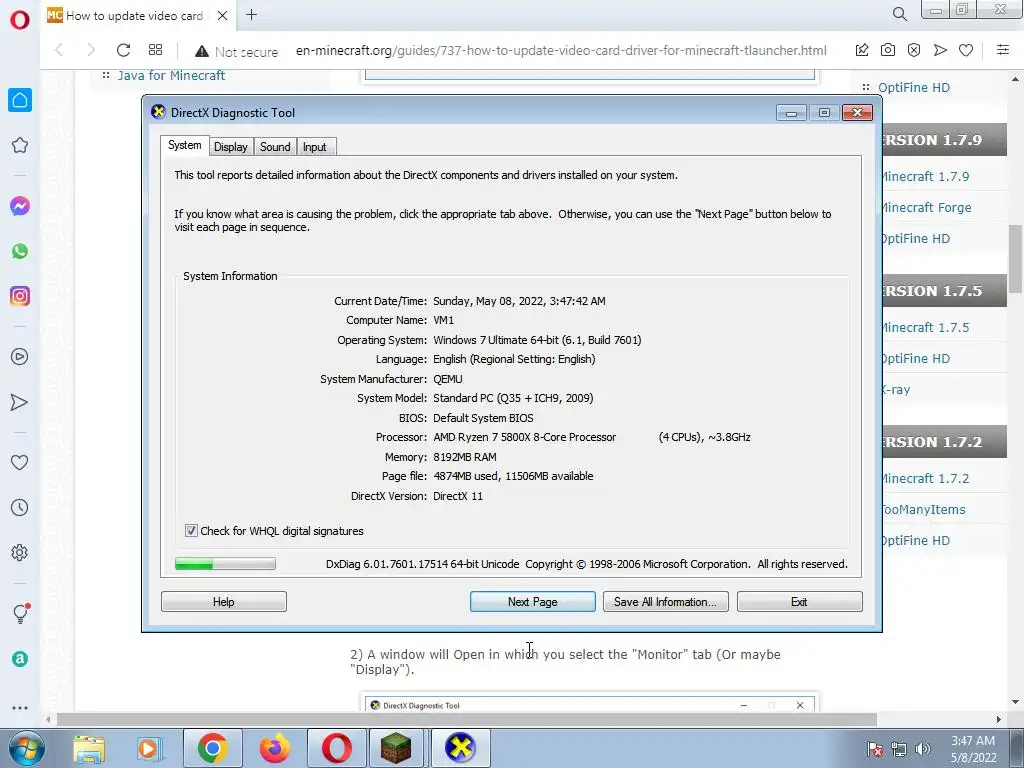Toggle Check for WHQL digital signatures
This screenshot has height=768, width=1024.
pyautogui.click(x=191, y=531)
